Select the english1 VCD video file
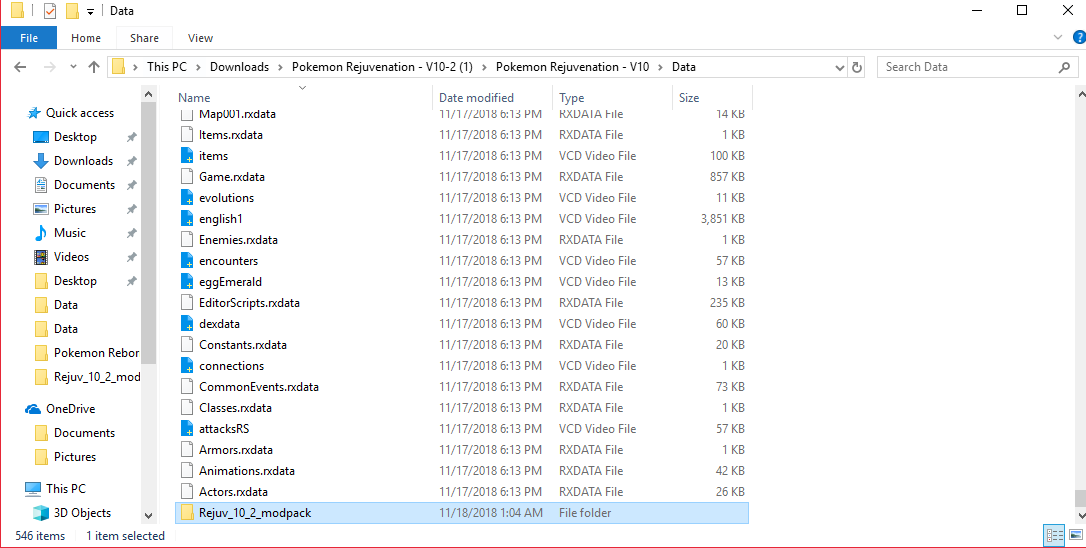This screenshot has width=1086, height=548. [221, 219]
